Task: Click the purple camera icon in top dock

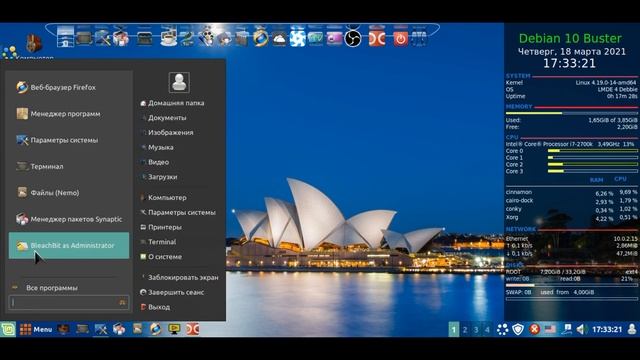Action: pyautogui.click(x=334, y=38)
